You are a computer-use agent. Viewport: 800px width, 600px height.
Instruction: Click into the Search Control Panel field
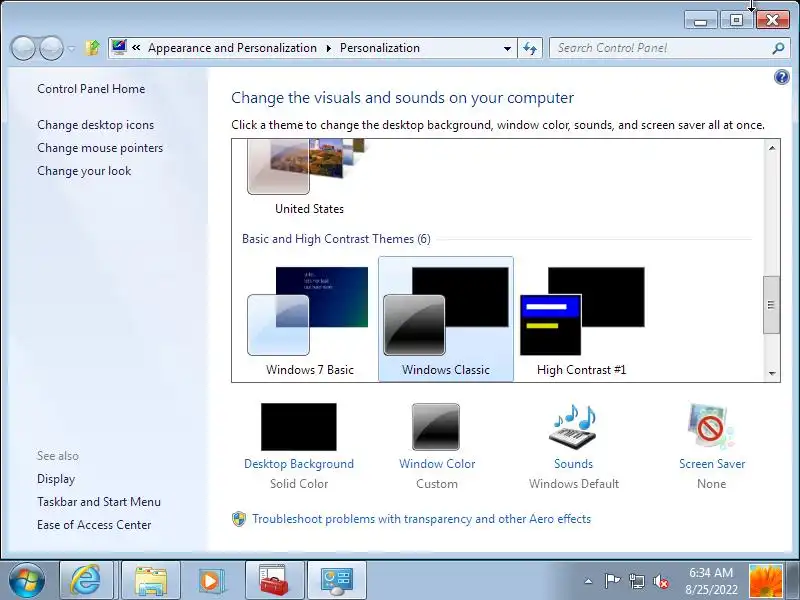[x=663, y=48]
